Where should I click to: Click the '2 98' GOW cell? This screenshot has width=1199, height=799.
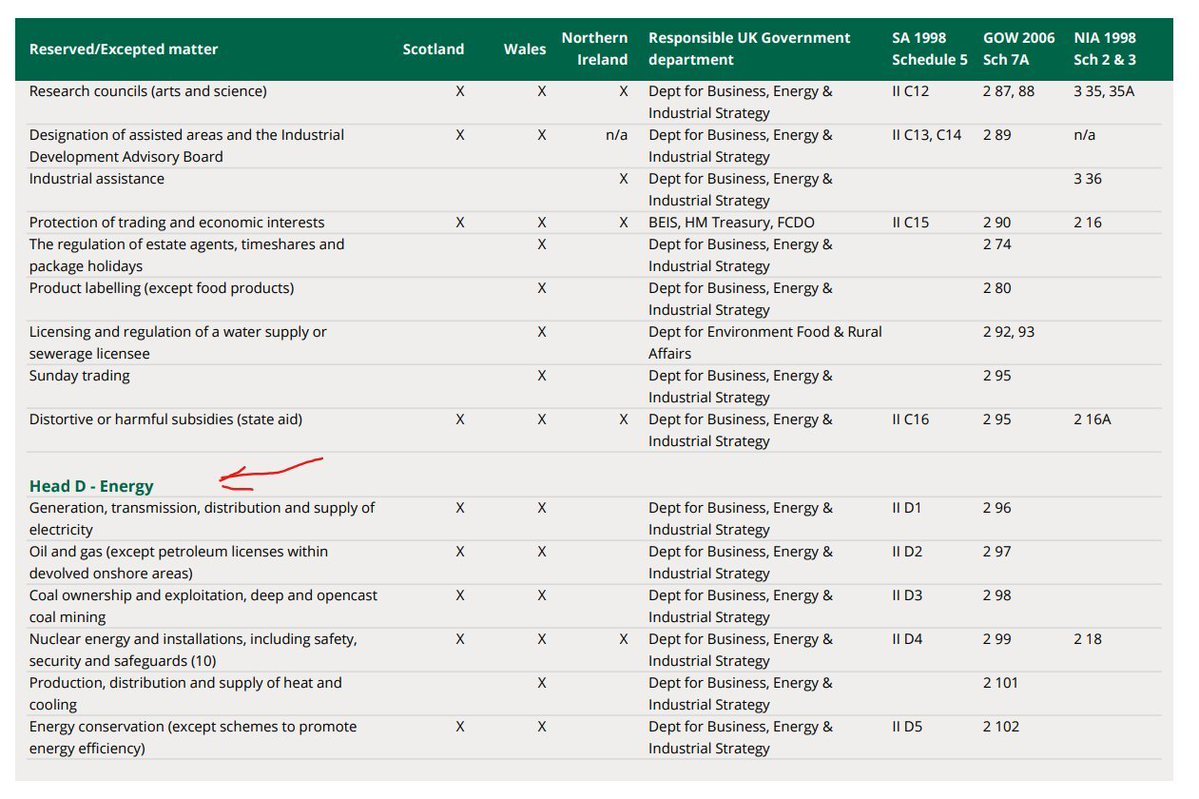point(996,595)
